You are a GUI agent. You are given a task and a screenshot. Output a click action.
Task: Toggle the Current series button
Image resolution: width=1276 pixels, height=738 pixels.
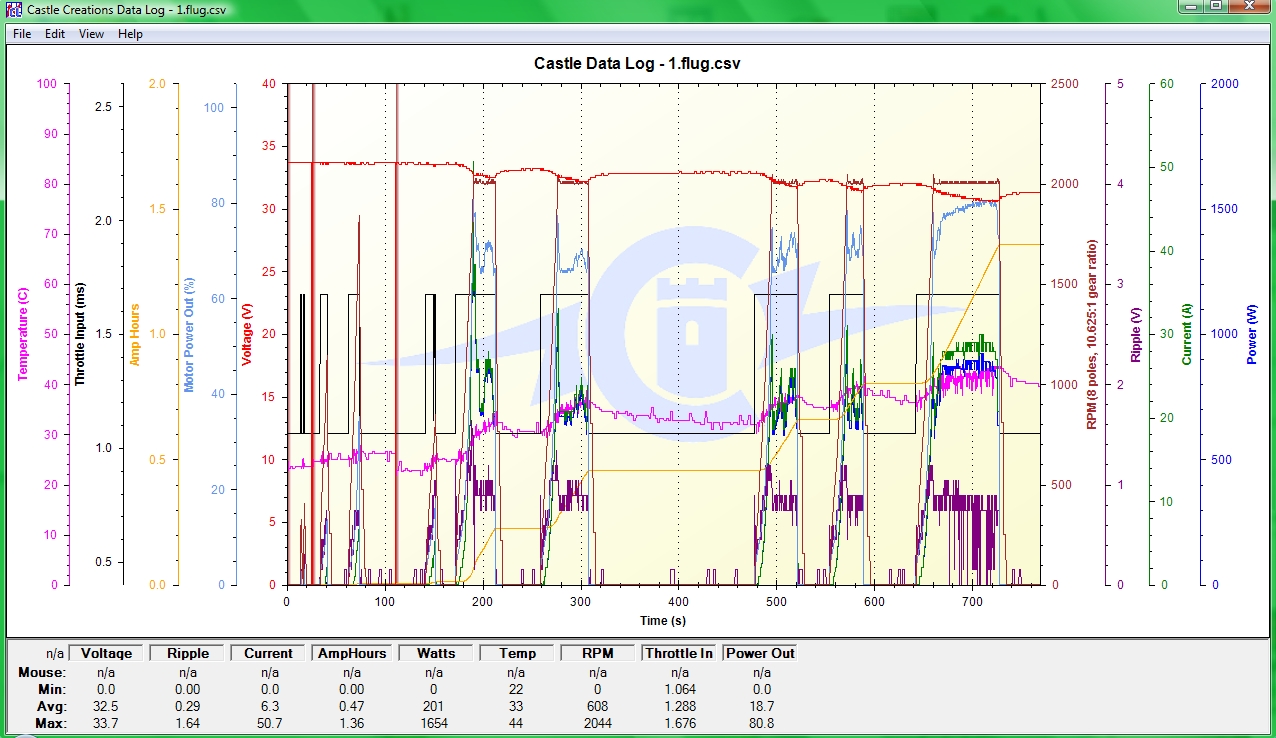coord(269,653)
